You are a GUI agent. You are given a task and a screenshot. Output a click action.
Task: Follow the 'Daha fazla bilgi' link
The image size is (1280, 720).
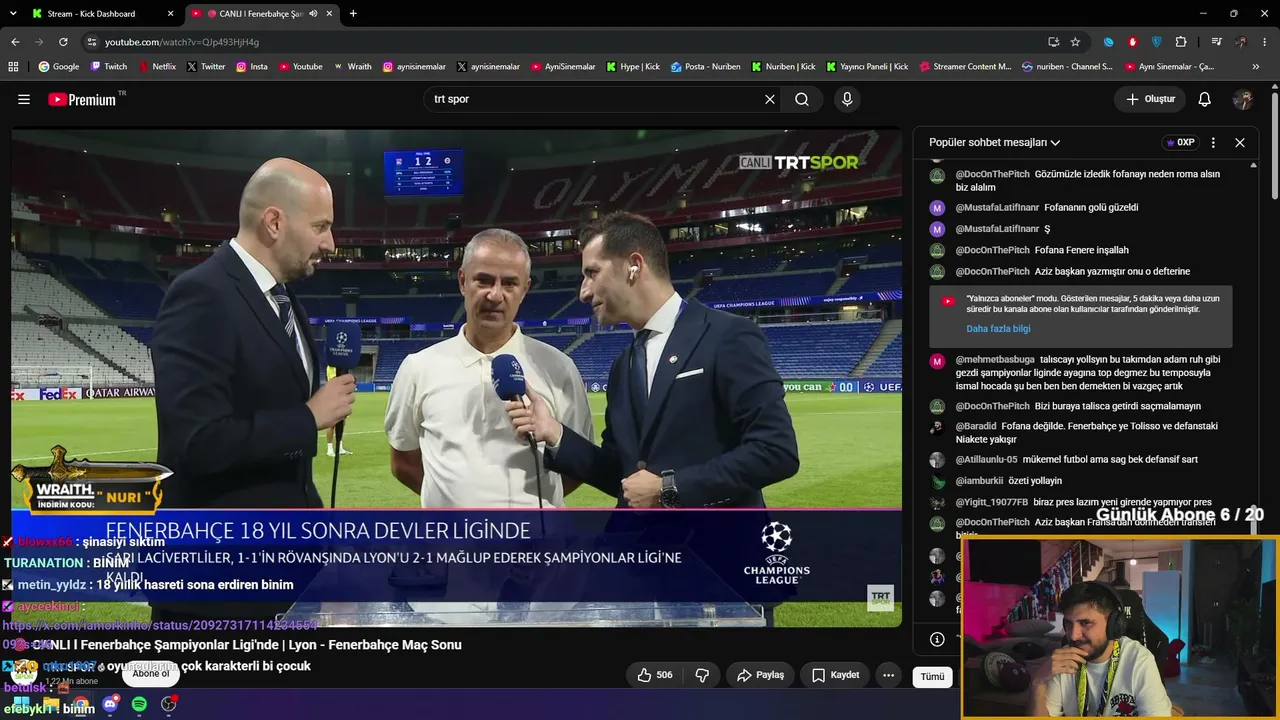[998, 328]
